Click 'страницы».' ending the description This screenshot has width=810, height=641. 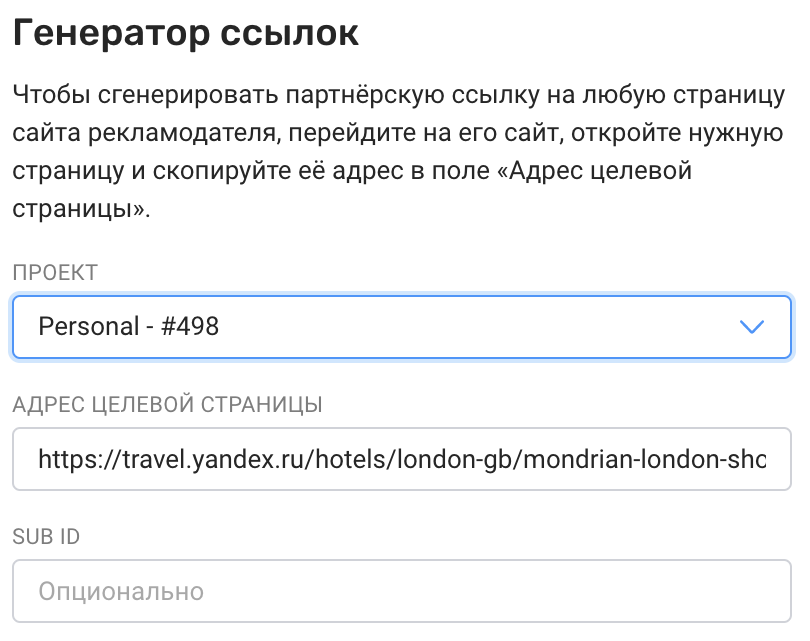tap(81, 211)
